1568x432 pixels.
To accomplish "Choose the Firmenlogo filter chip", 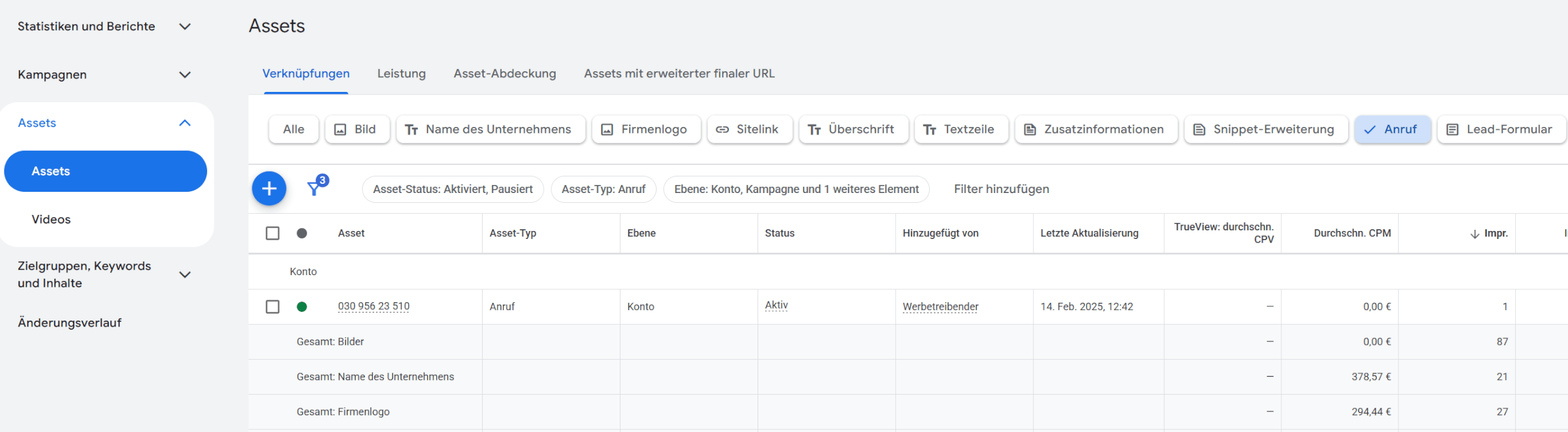I will (646, 129).
